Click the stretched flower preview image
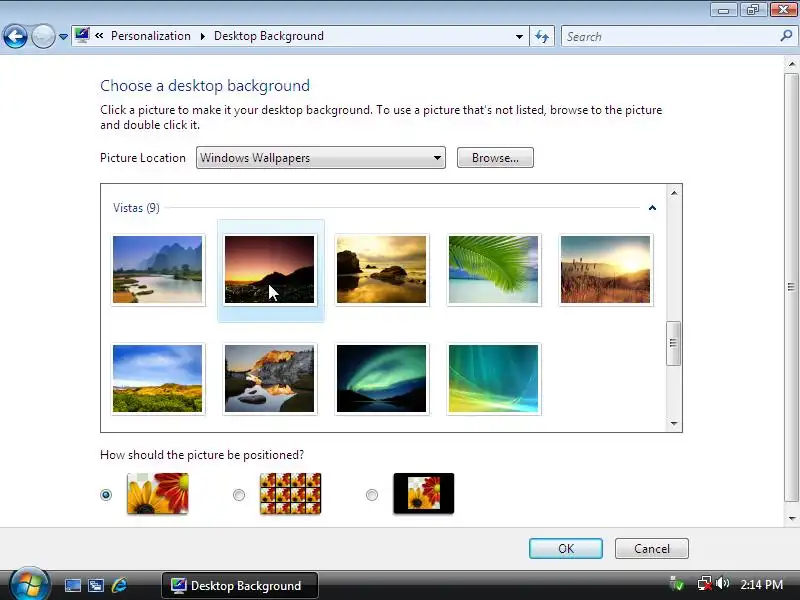Image resolution: width=800 pixels, height=600 pixels. point(158,493)
